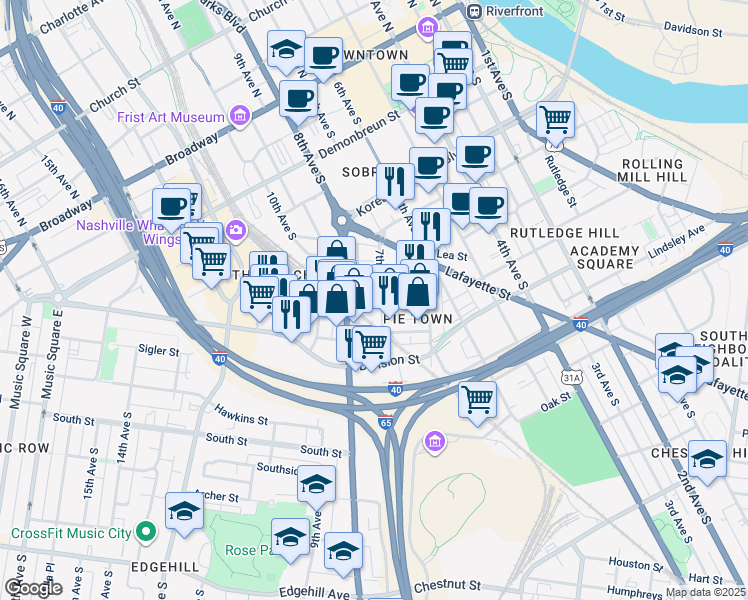The height and width of the screenshot is (600, 748).
Task: Open the Riverfront train station icon
Action: pos(474,11)
